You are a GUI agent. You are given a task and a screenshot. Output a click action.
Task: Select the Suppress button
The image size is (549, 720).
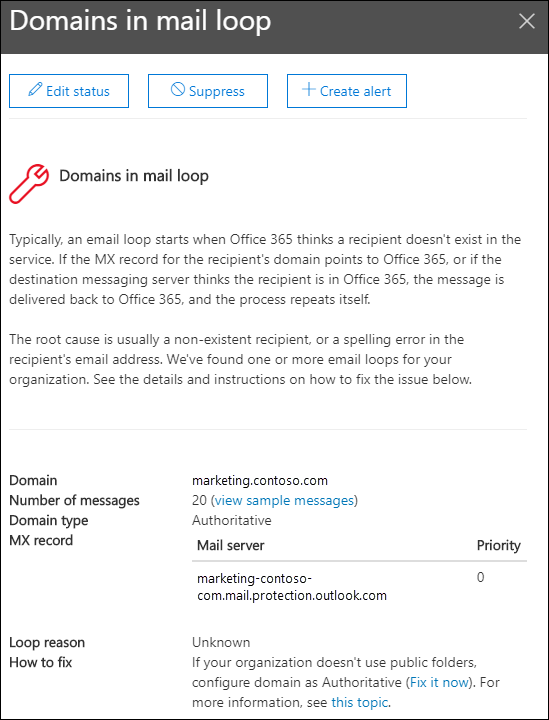pos(208,91)
